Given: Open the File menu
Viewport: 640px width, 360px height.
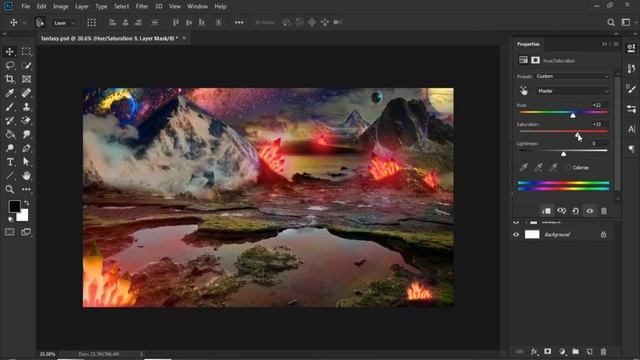Looking at the screenshot, I should (x=26, y=7).
